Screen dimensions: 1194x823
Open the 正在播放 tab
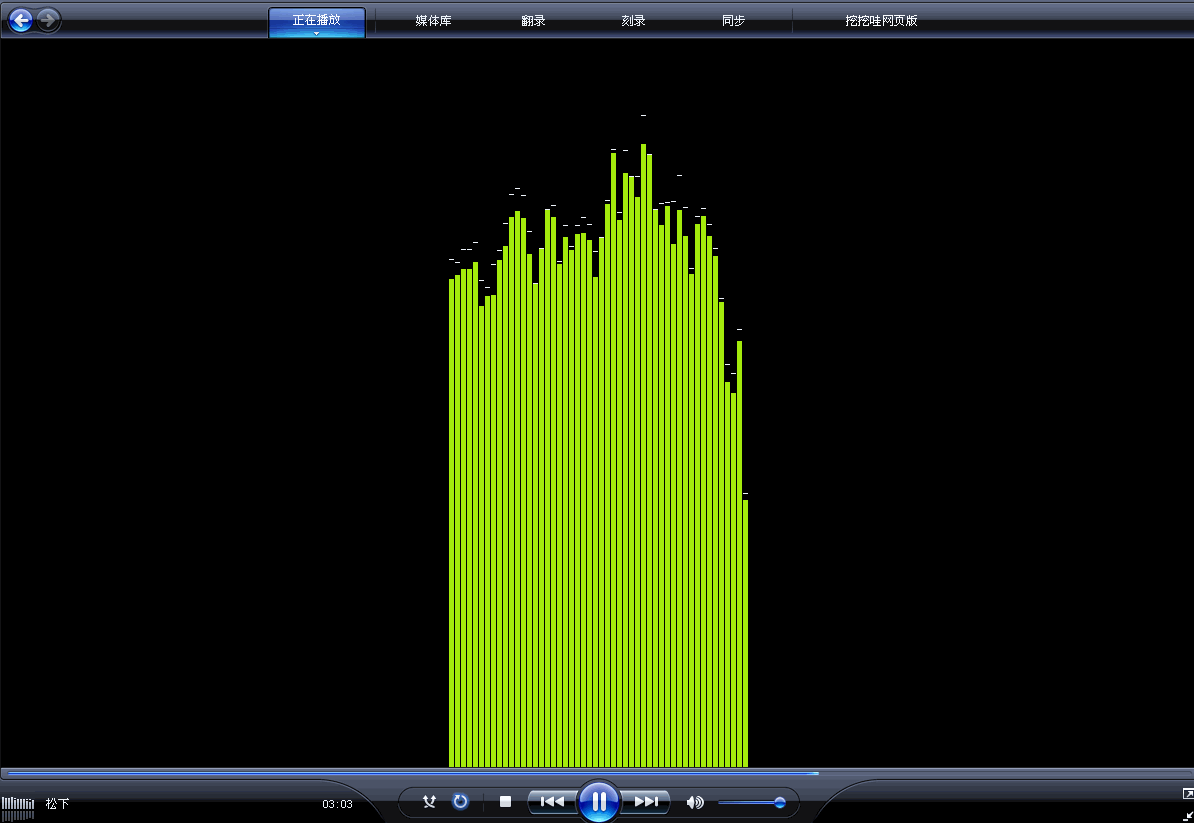click(x=317, y=20)
